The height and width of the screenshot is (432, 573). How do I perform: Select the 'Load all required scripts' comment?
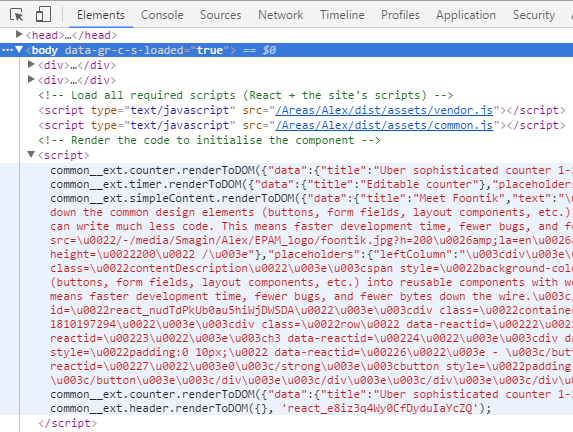(x=246, y=95)
